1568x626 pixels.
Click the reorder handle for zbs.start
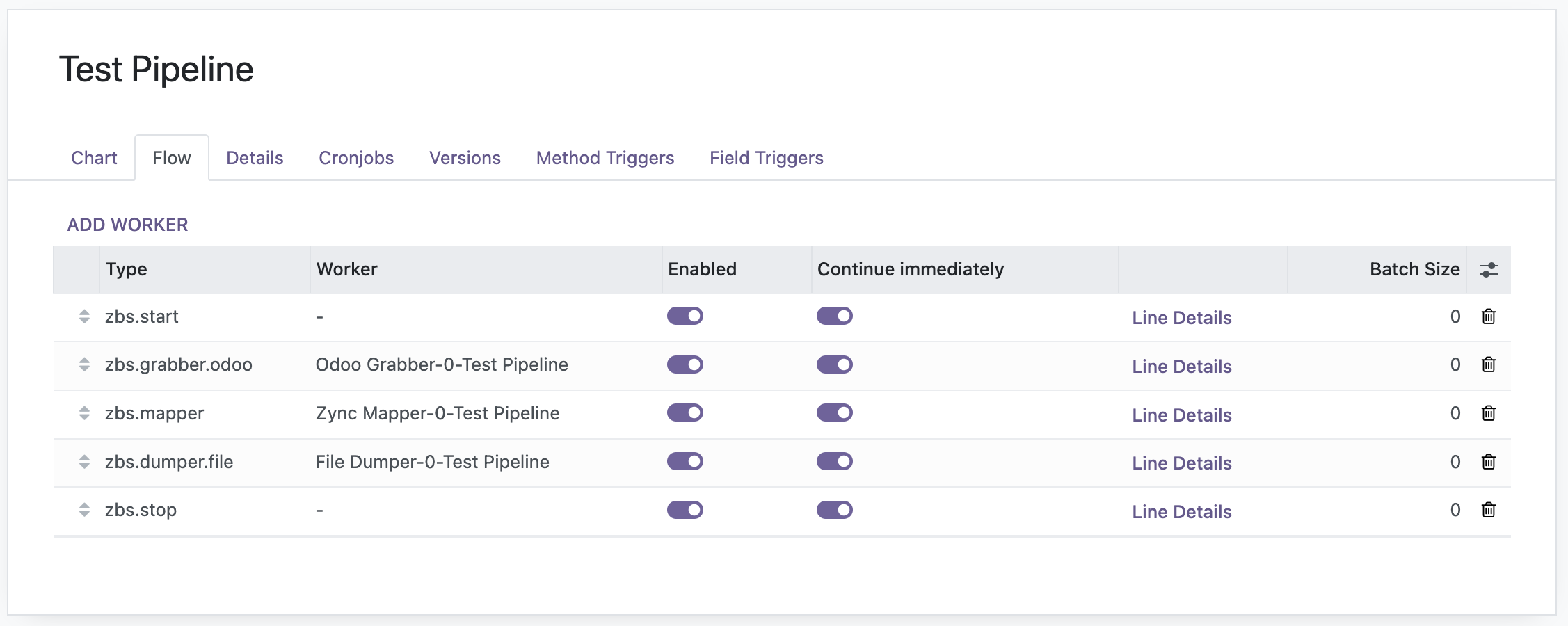click(x=84, y=316)
